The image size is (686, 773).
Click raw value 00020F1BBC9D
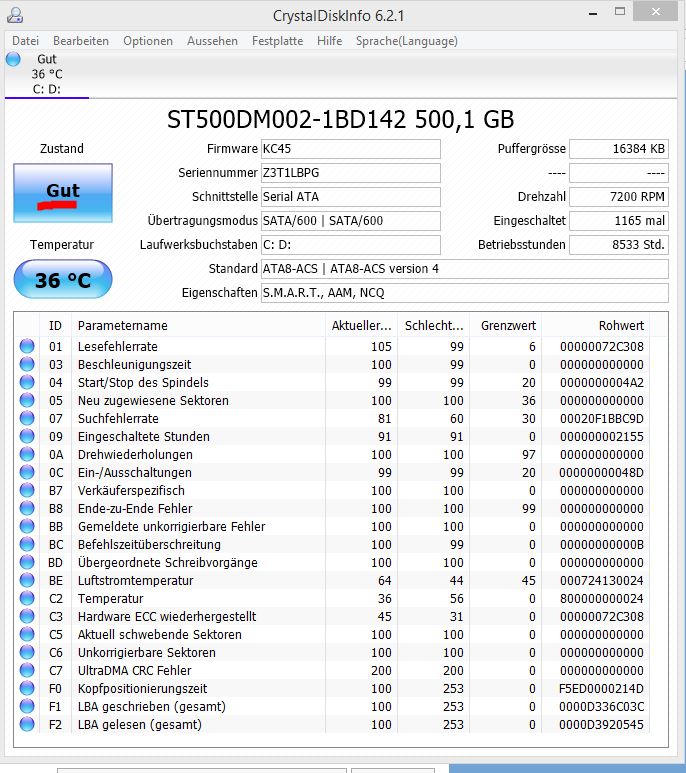coord(601,419)
